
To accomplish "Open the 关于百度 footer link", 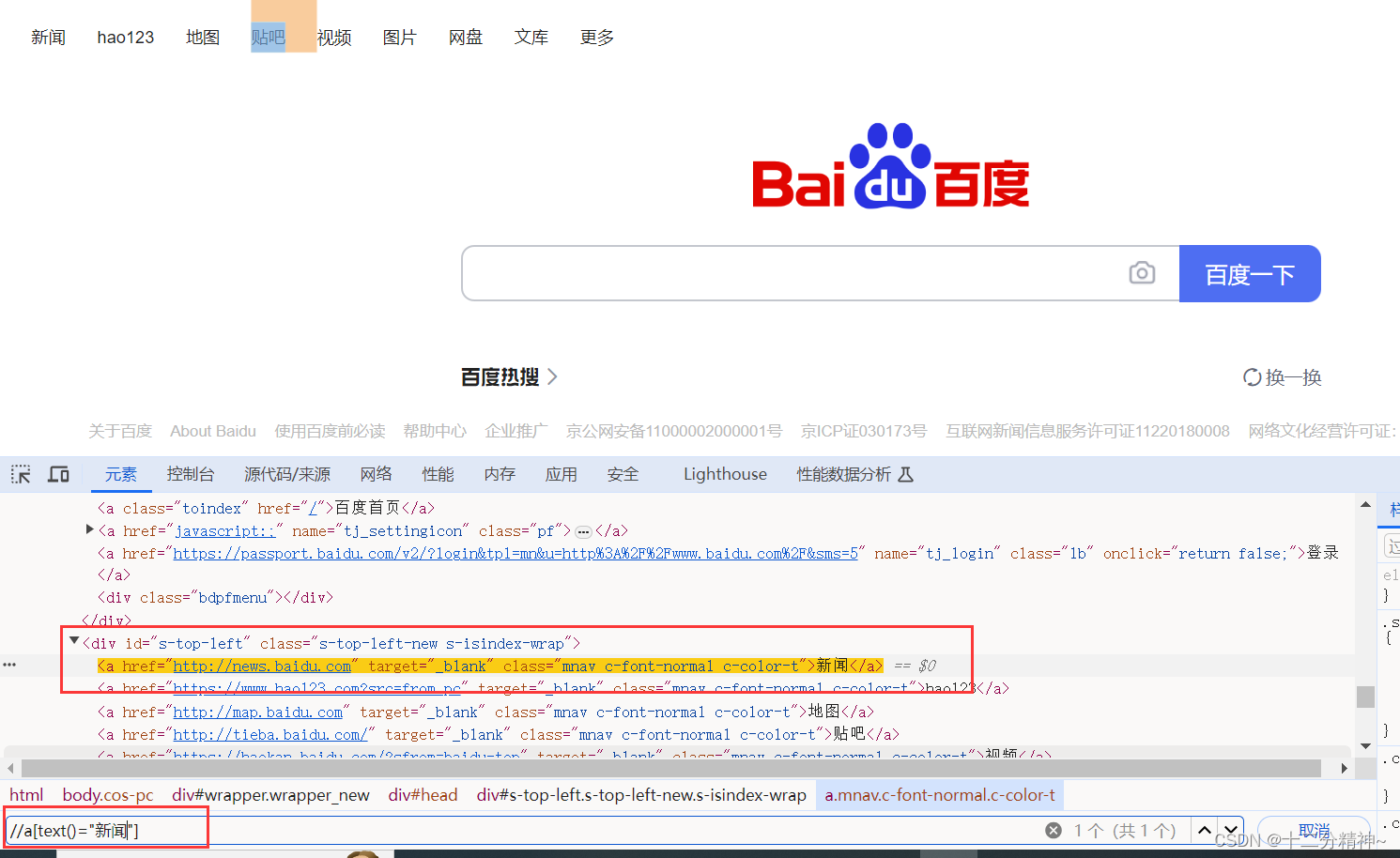I will pos(120,431).
